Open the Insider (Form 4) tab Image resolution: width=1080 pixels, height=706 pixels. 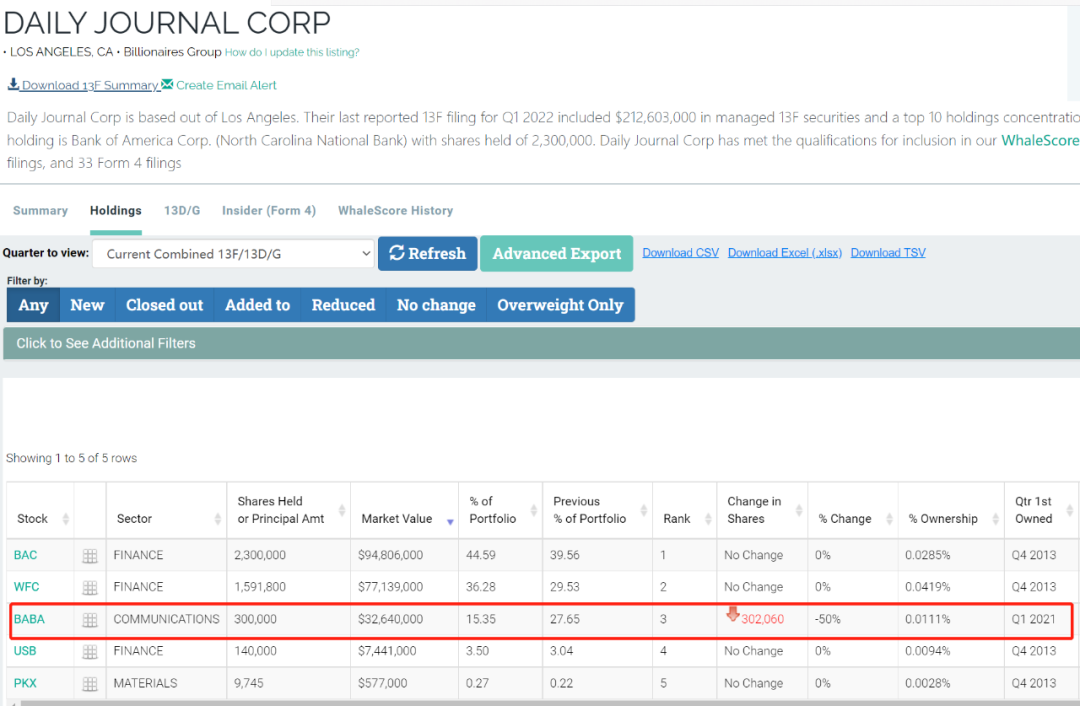click(x=269, y=211)
